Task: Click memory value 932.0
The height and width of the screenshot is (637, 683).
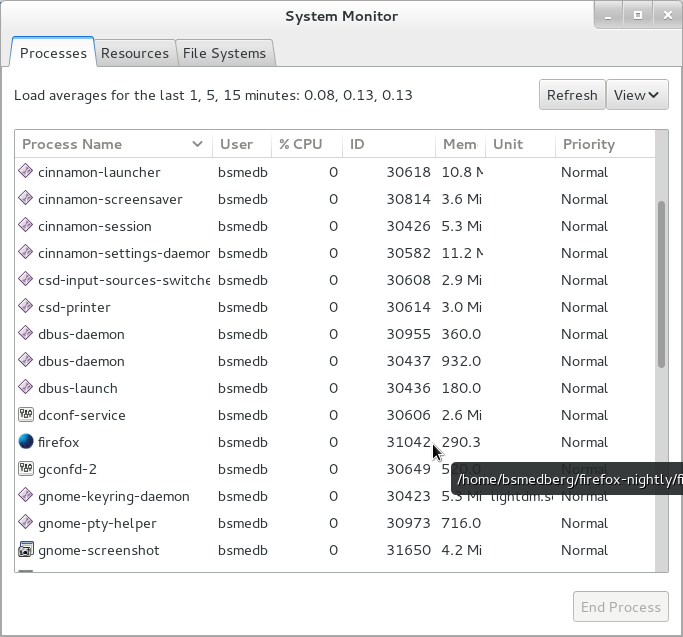Action: coord(461,361)
